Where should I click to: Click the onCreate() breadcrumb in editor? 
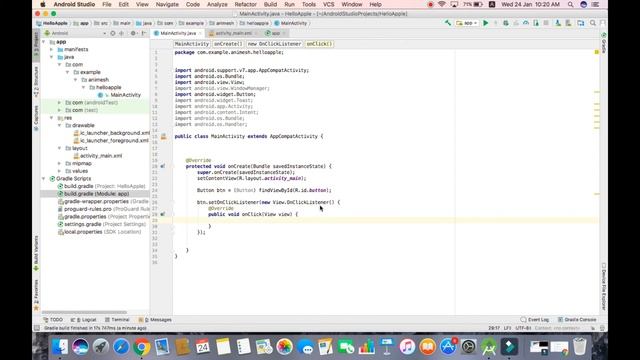(228, 44)
